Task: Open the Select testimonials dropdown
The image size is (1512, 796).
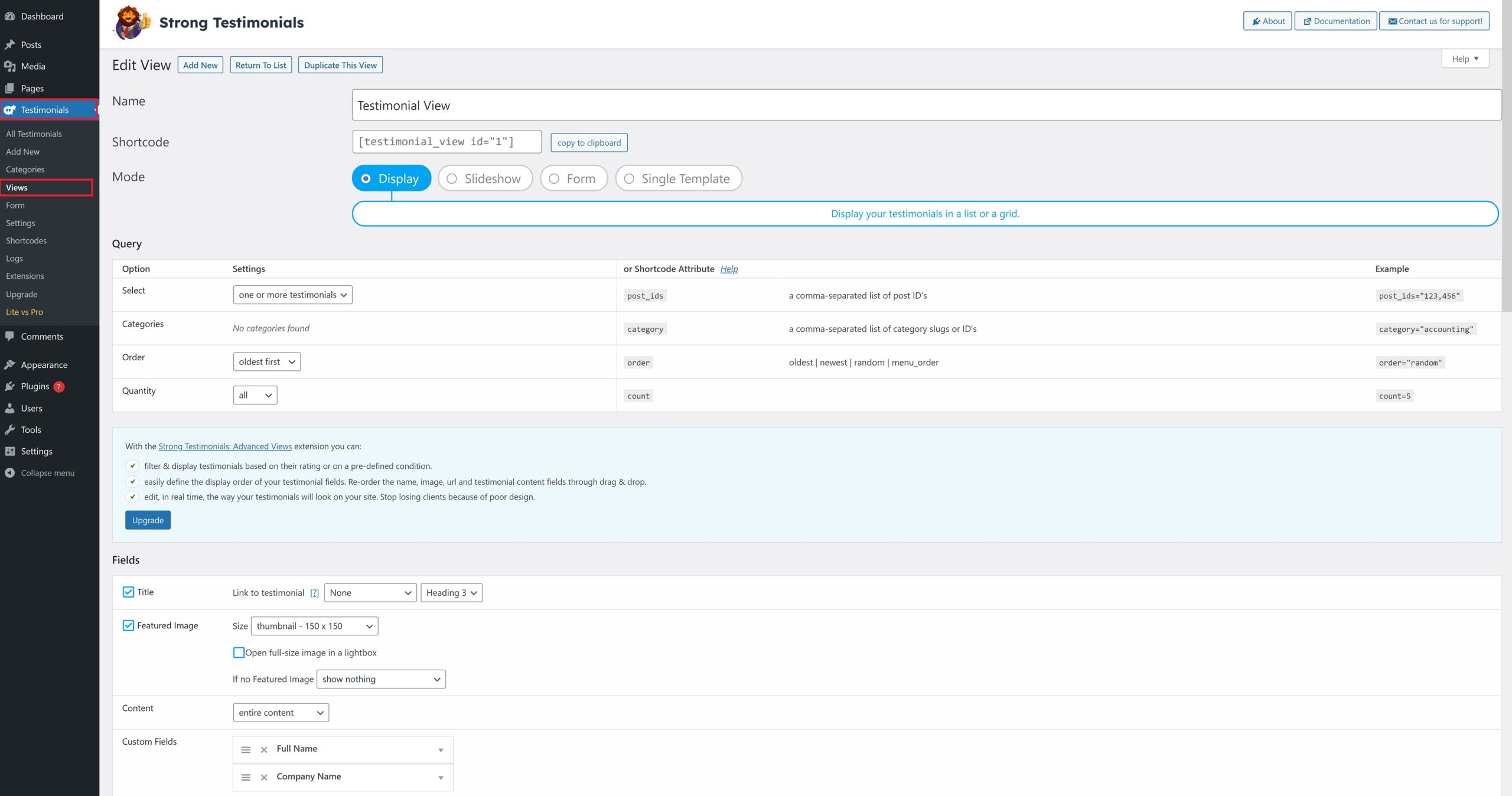Action: pos(292,295)
